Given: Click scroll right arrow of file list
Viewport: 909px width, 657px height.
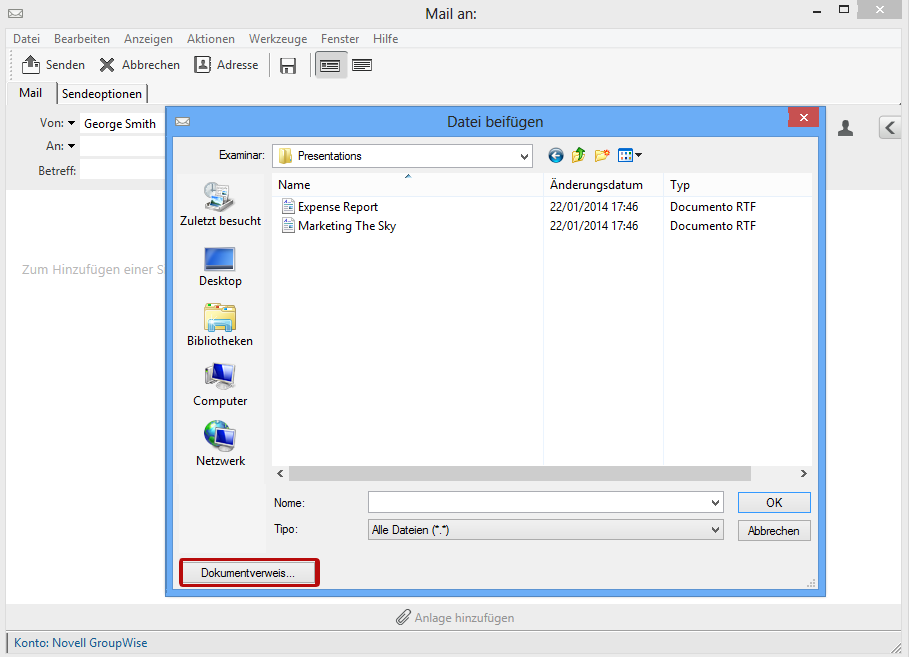Looking at the screenshot, I should click(x=803, y=474).
